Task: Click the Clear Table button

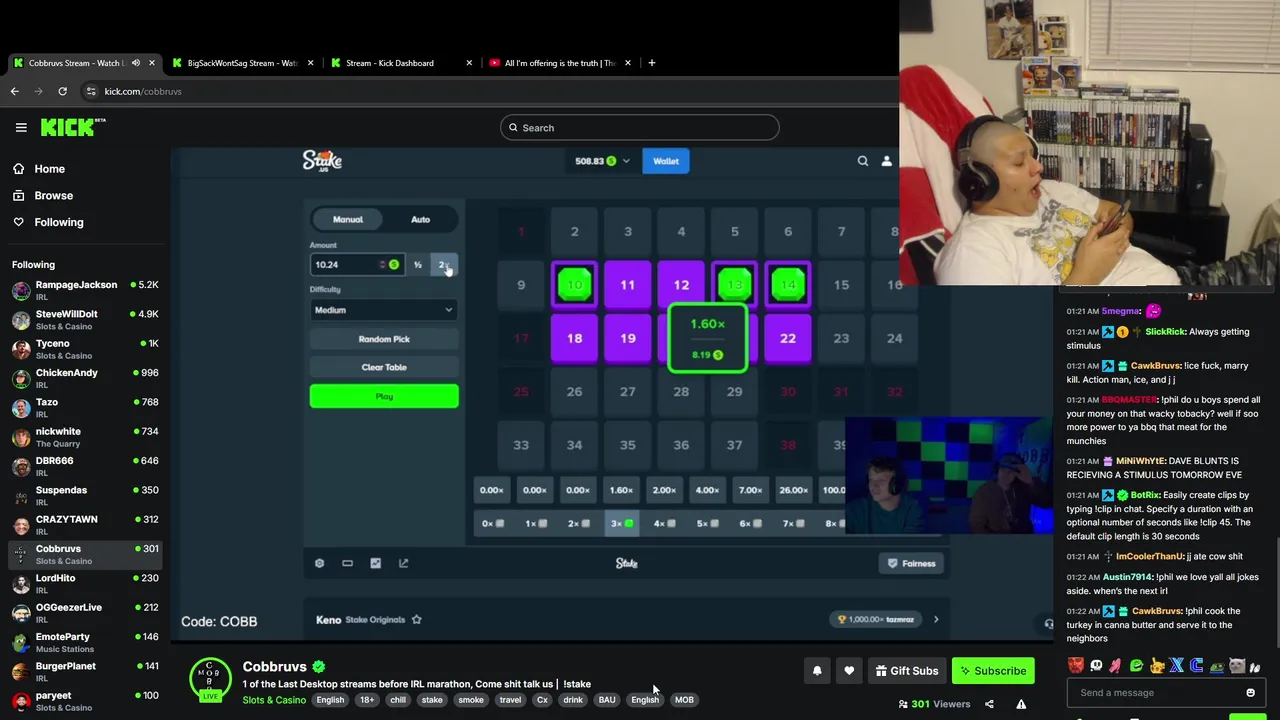Action: [x=384, y=367]
